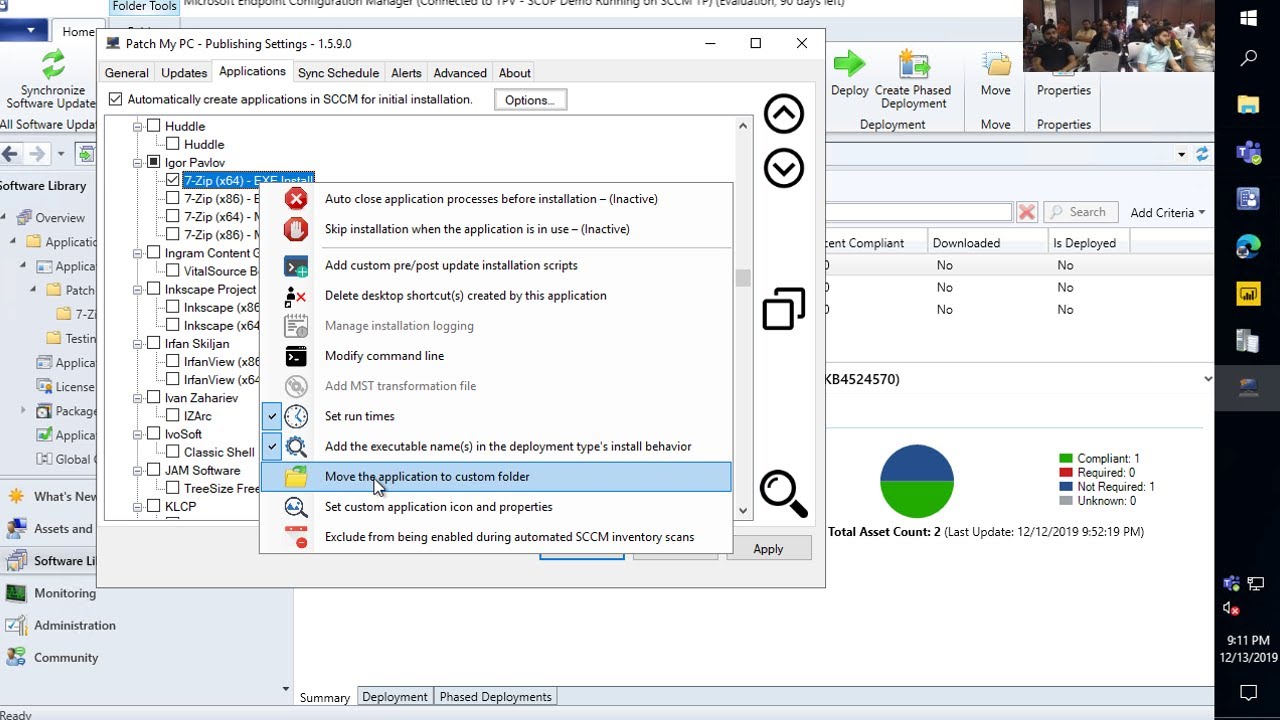
Task: Click the move-down circle arrow icon
Action: pos(783,168)
